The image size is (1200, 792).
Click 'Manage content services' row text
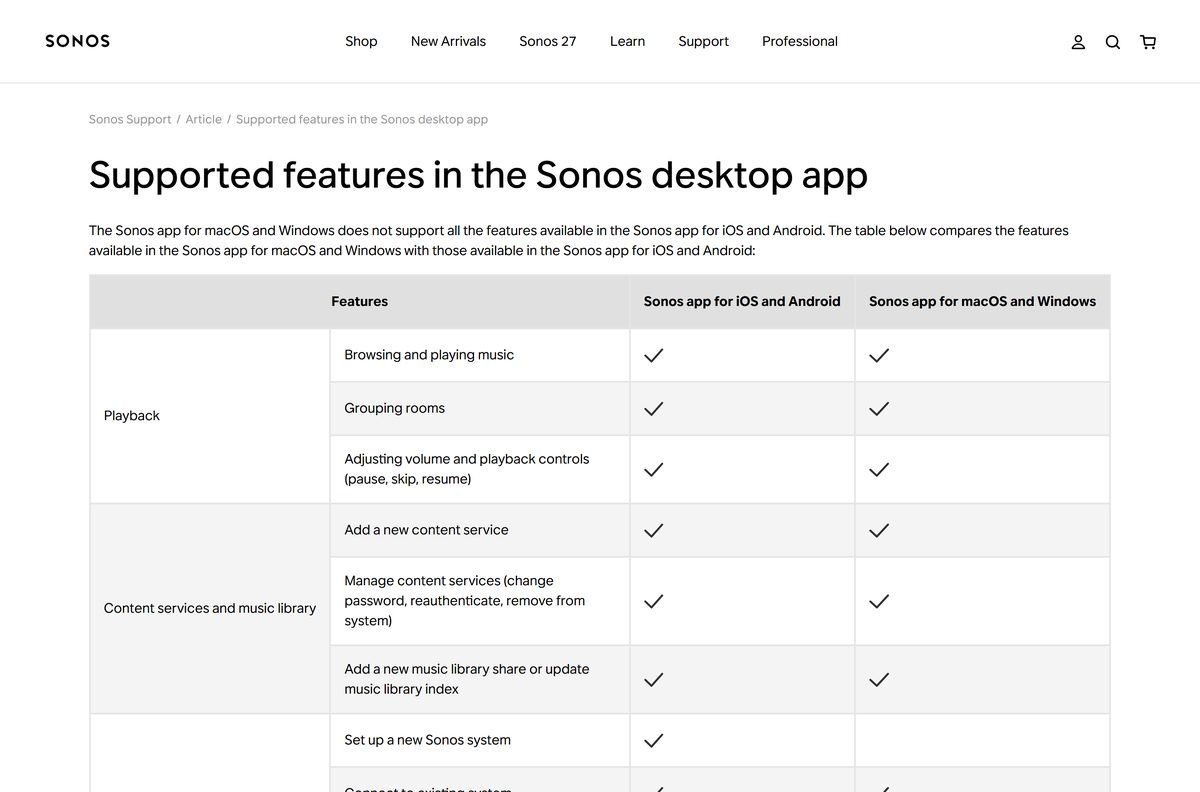465,601
